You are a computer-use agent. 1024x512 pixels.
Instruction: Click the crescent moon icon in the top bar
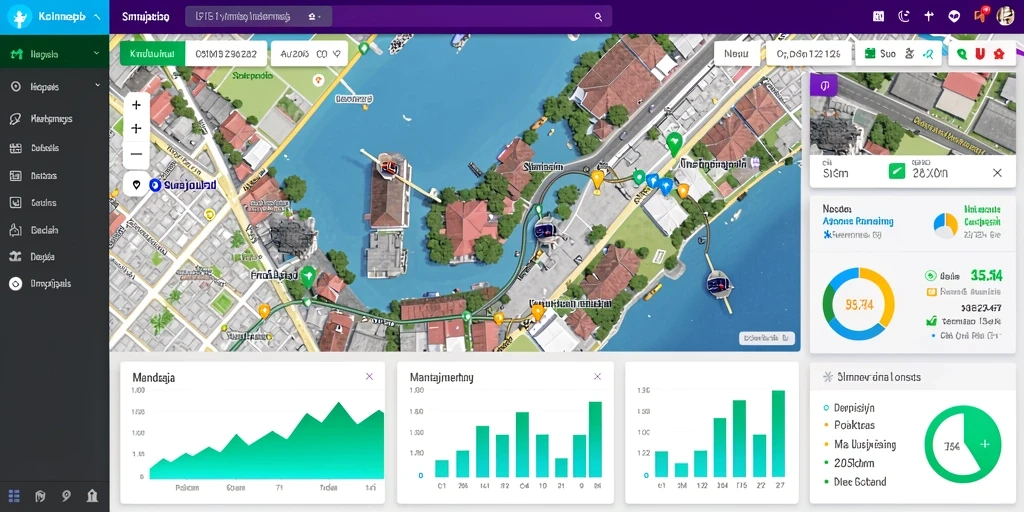pyautogui.click(x=904, y=17)
